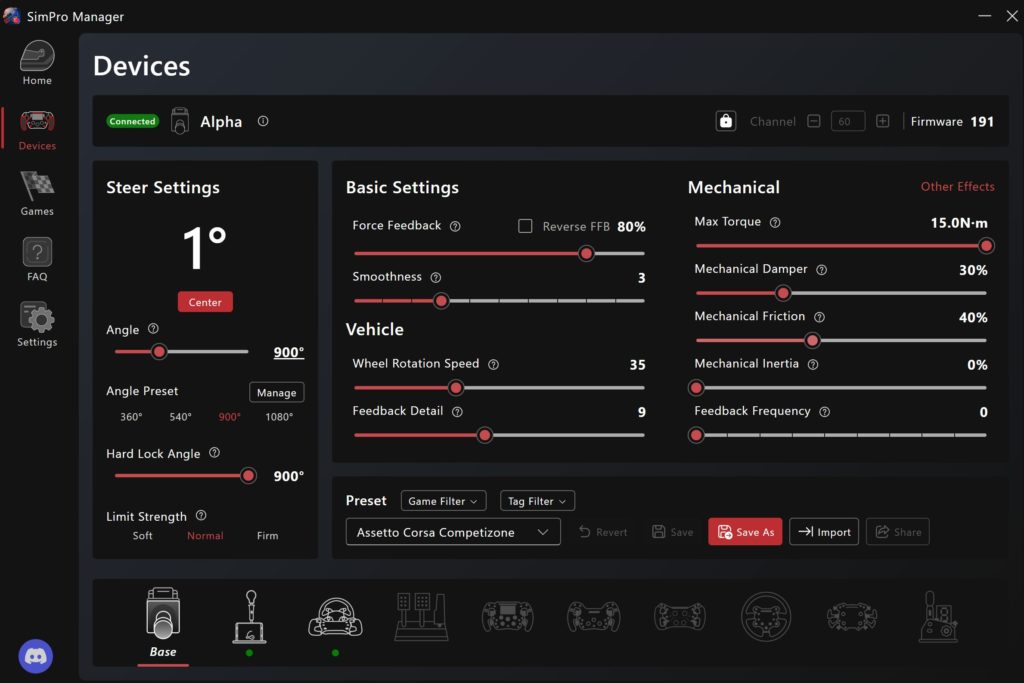The image size is (1024, 683).
Task: Select the 1080° angle preset
Action: 279,417
